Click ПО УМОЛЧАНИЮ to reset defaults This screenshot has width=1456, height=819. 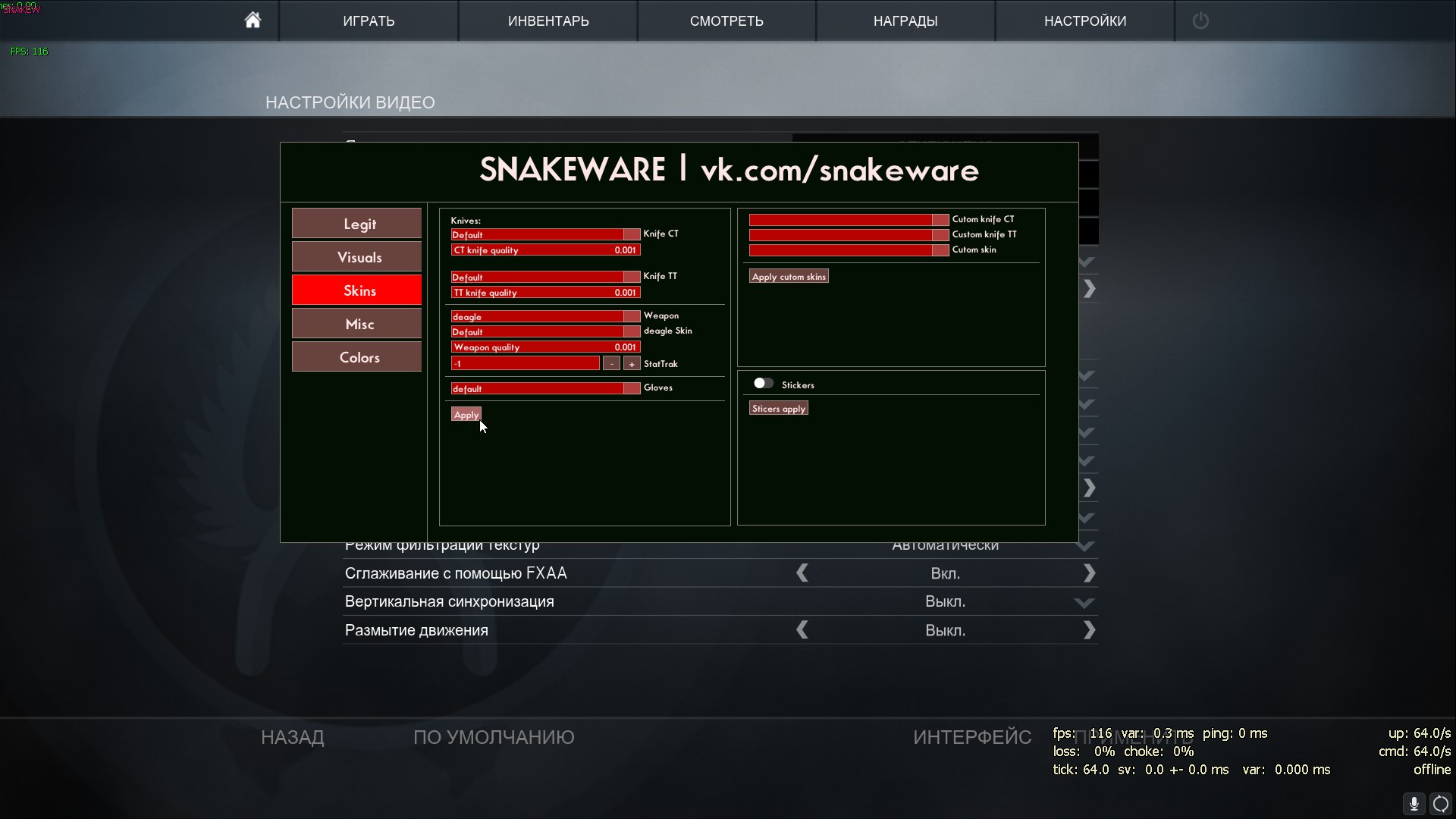pos(494,737)
